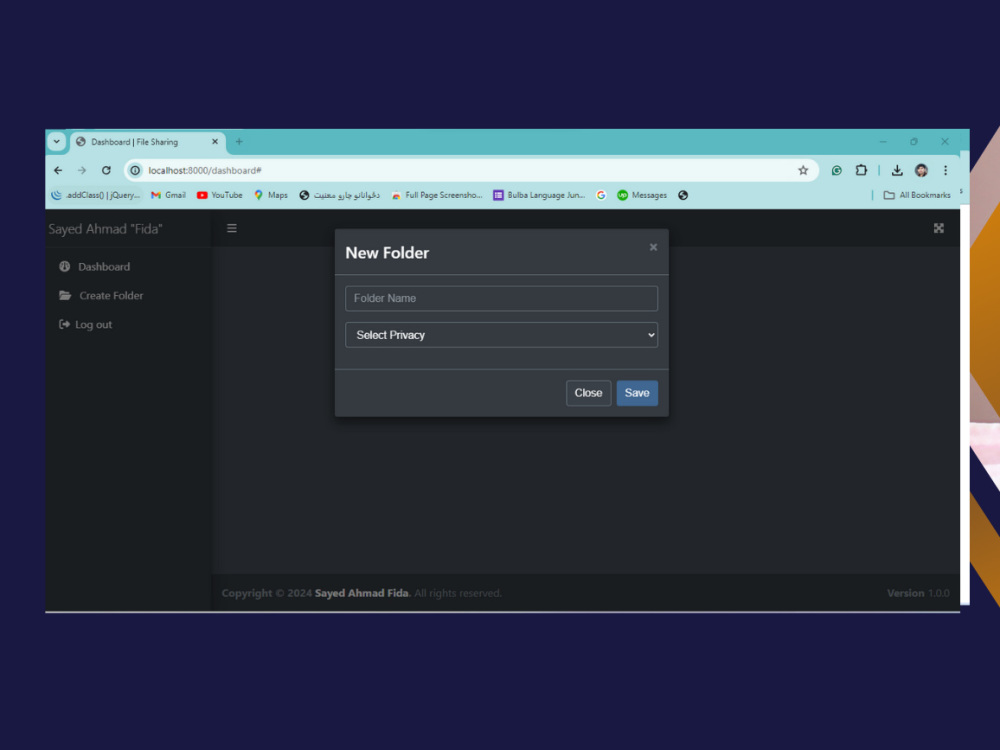Select the Dashboard | File Sharing tab
Screen dimensions: 1000x750
(147, 142)
